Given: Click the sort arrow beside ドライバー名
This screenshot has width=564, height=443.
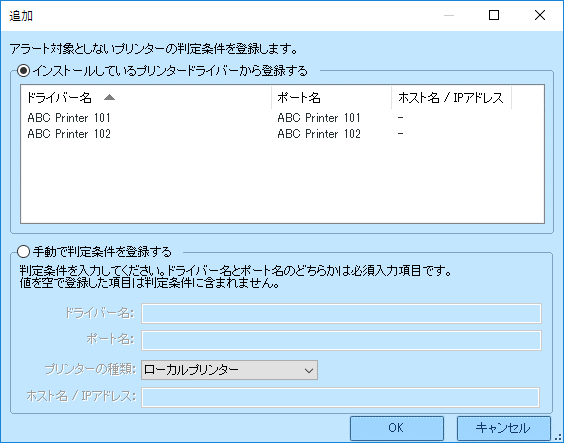Looking at the screenshot, I should tap(109, 97).
